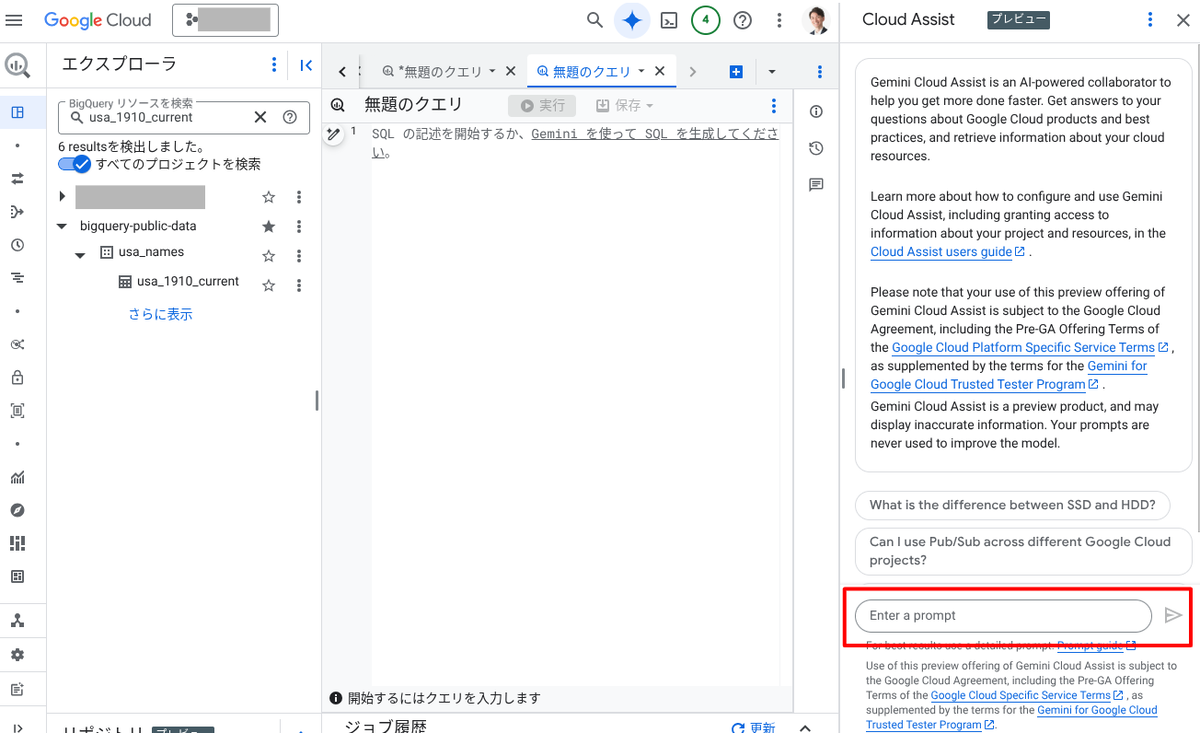
Task: Open dropdown on *無題のクエリ tab
Action: pos(492,71)
